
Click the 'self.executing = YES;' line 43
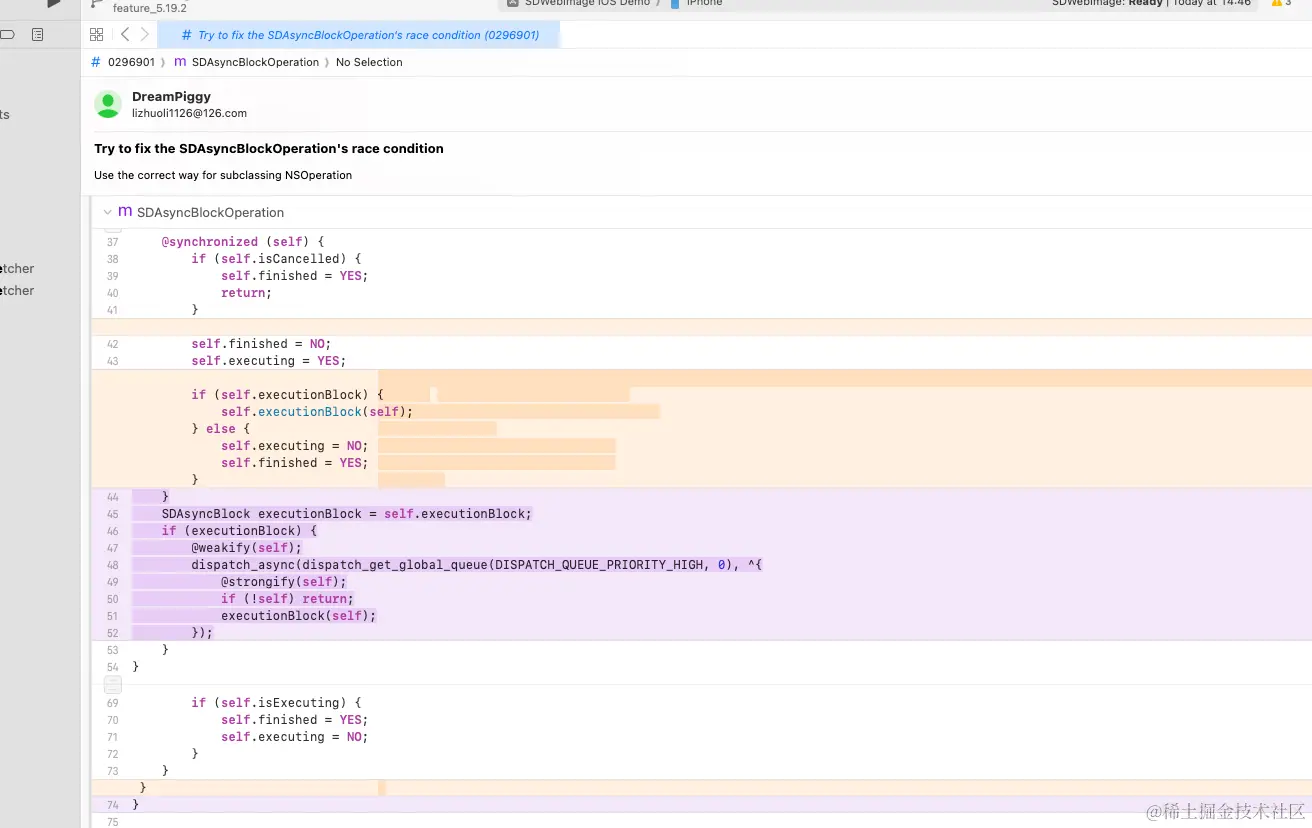coord(269,361)
